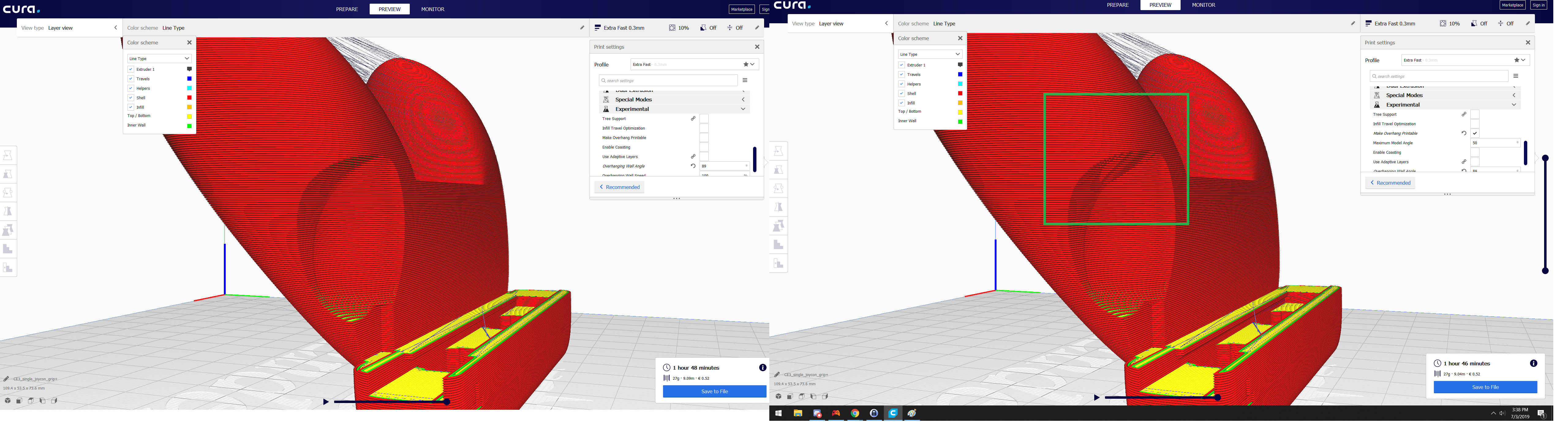The height and width of the screenshot is (441, 1568).
Task: Switch to MONITOR stage in right window
Action: [x=1203, y=5]
